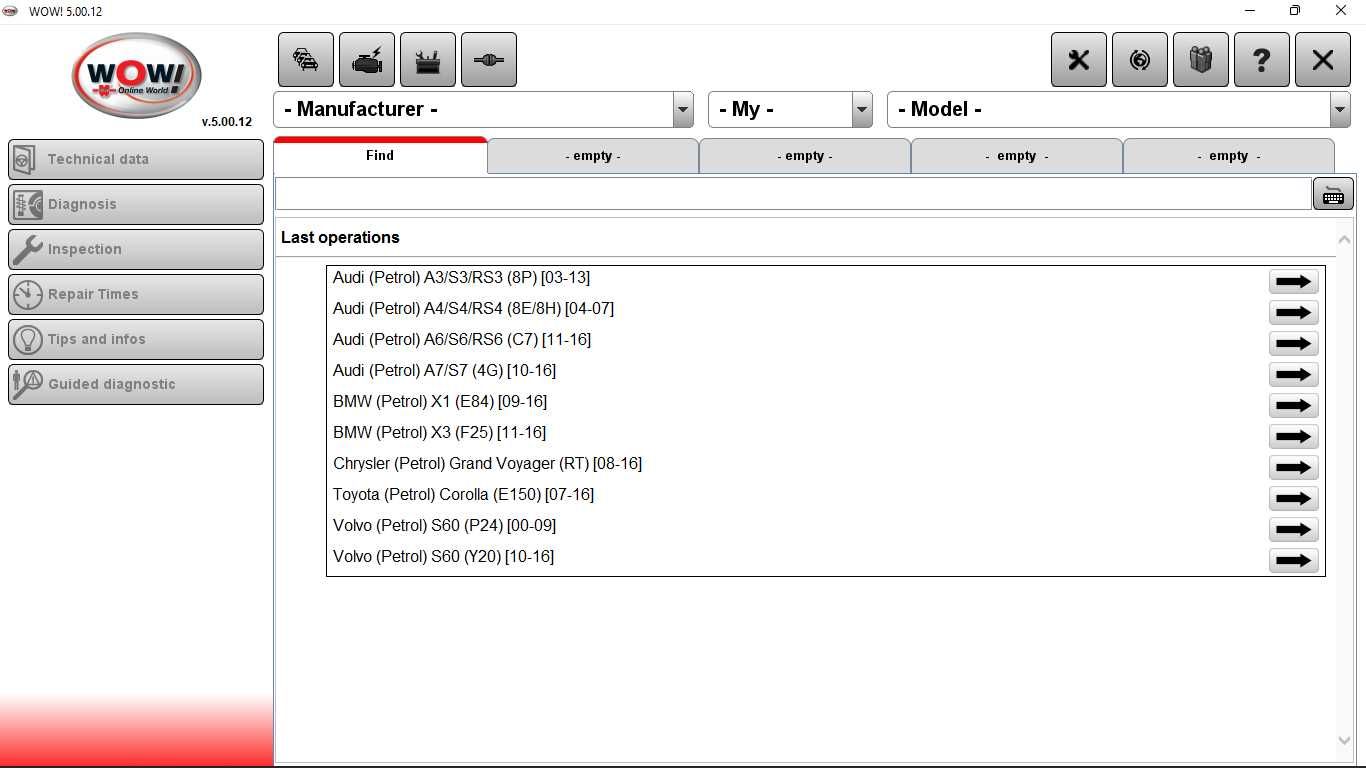The width and height of the screenshot is (1366, 768).
Task: Expand the Model dropdown
Action: pyautogui.click(x=1340, y=110)
